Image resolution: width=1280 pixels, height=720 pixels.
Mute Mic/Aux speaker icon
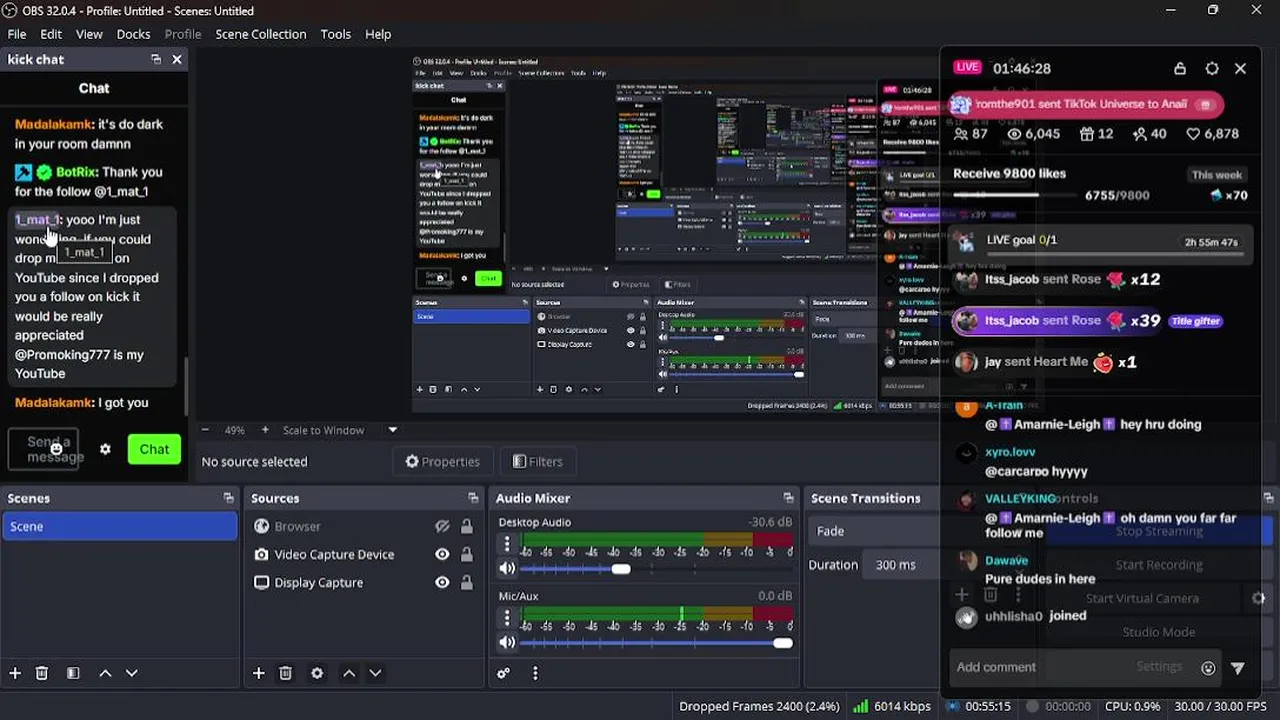click(507, 642)
